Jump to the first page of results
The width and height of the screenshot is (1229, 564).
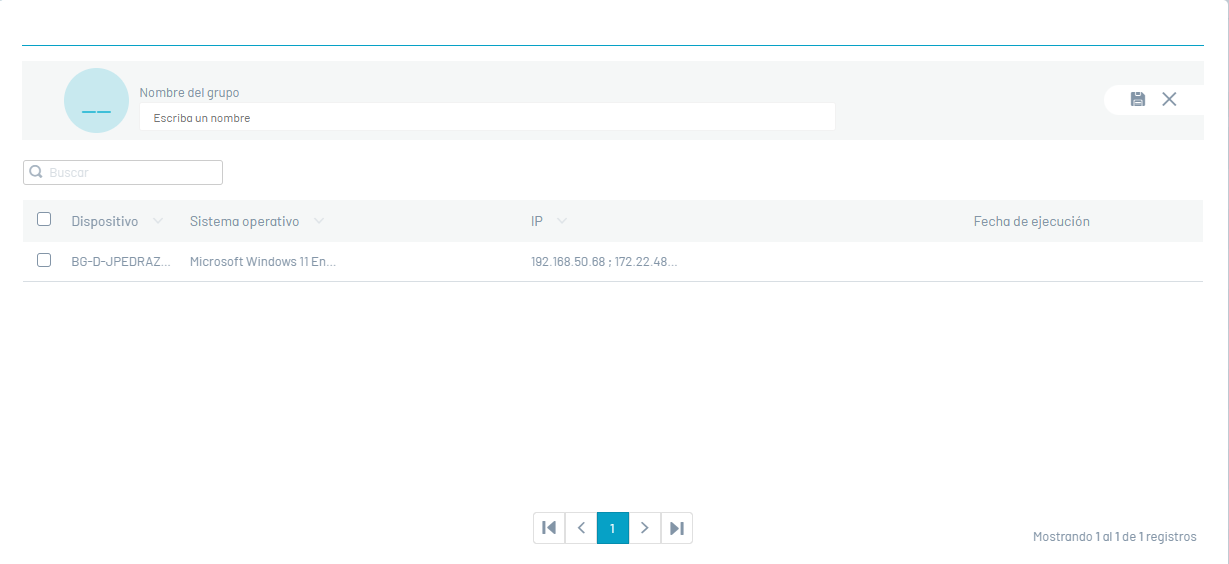(549, 528)
